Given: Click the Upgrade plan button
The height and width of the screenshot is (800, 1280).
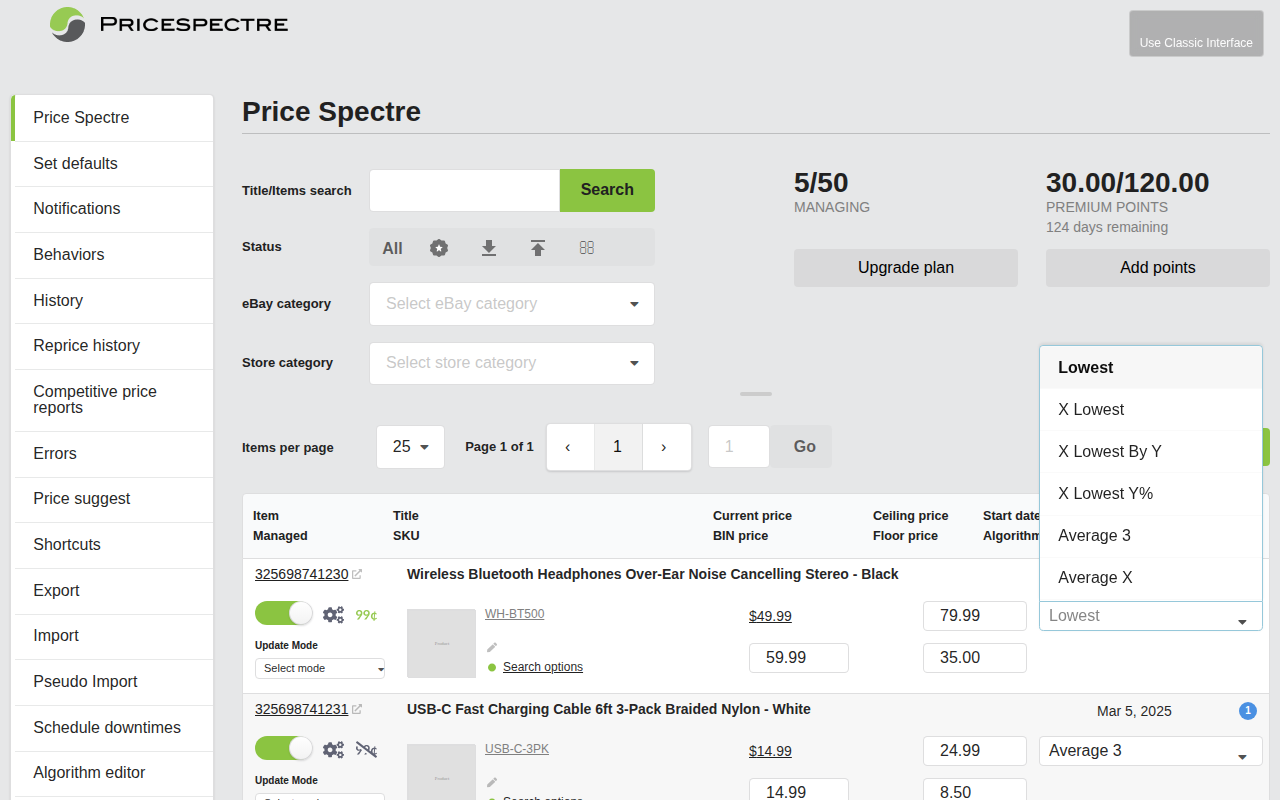Looking at the screenshot, I should pyautogui.click(x=905, y=267).
